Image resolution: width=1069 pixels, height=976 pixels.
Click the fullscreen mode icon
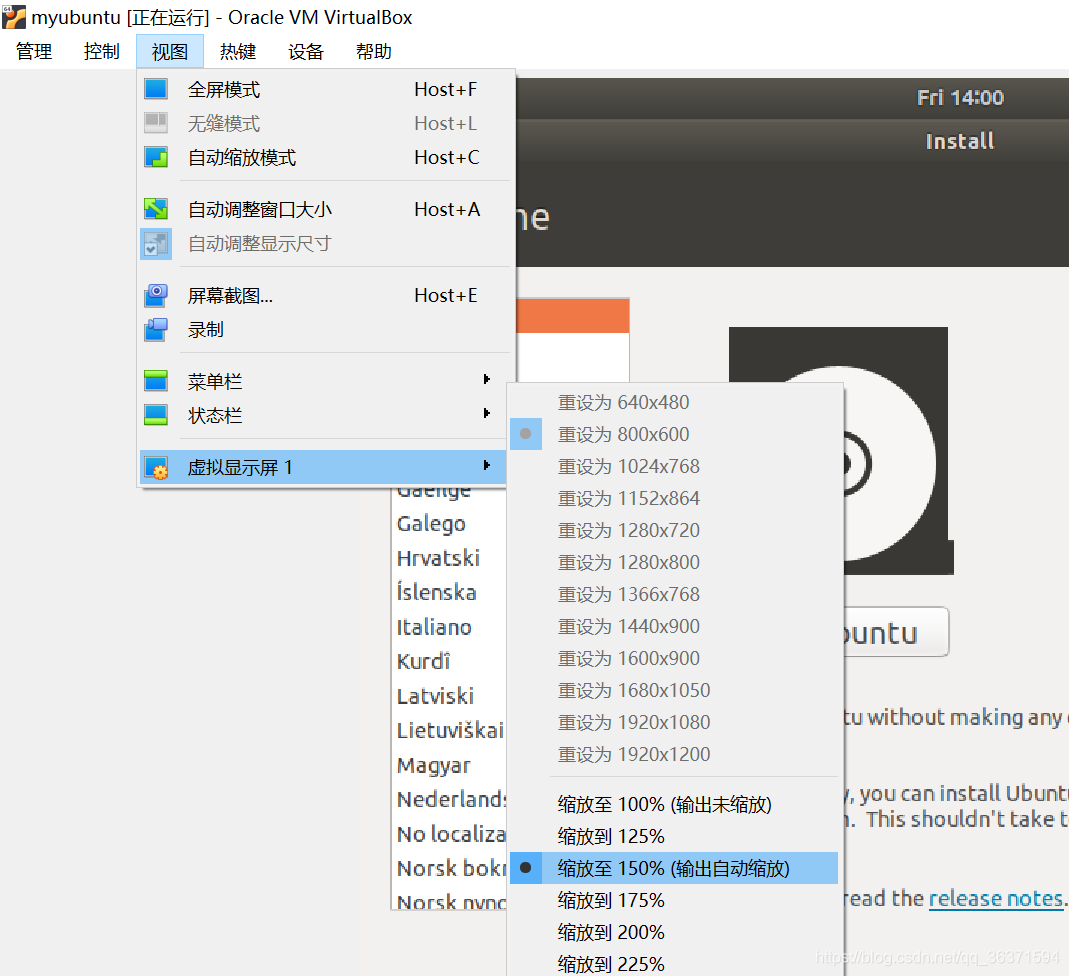pos(156,89)
